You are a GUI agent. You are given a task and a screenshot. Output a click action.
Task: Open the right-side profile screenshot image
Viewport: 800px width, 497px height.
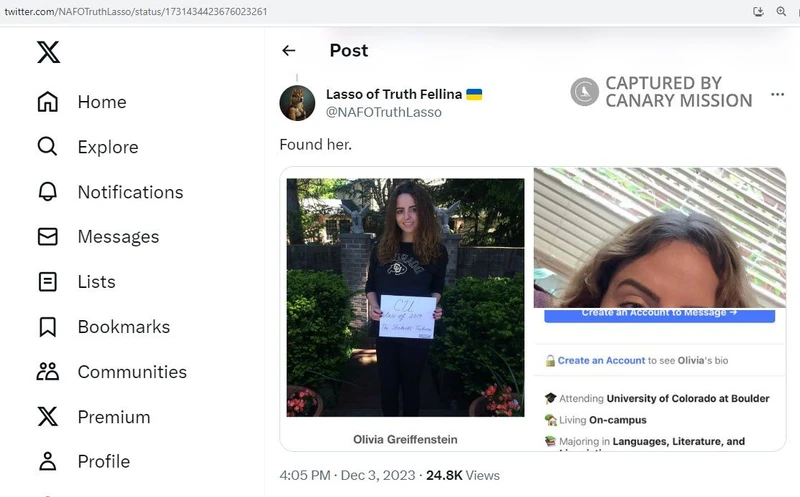pyautogui.click(x=660, y=309)
